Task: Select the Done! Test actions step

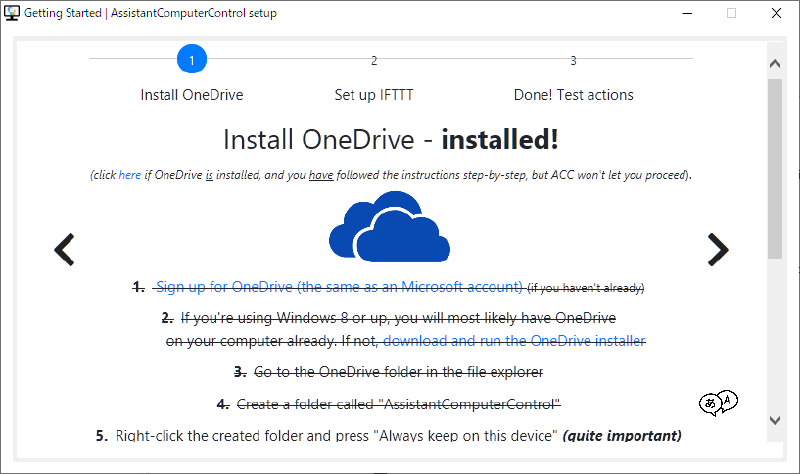Action: click(573, 95)
